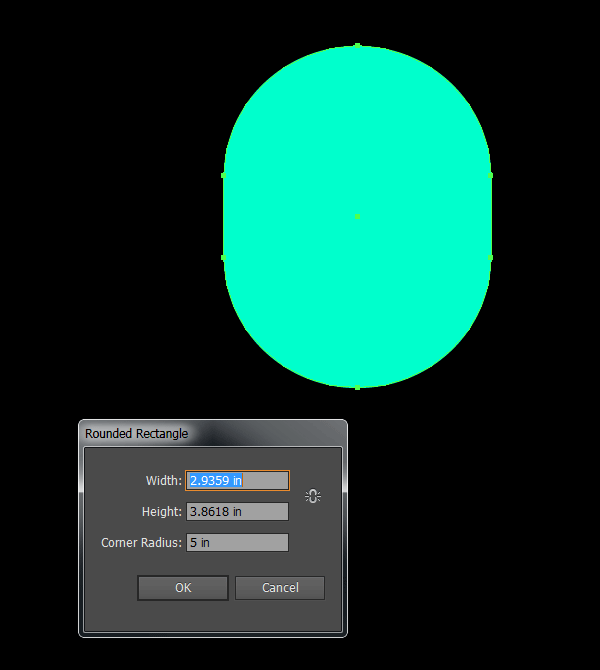Click the lower-left side anchor point
The height and width of the screenshot is (670, 600).
223,257
